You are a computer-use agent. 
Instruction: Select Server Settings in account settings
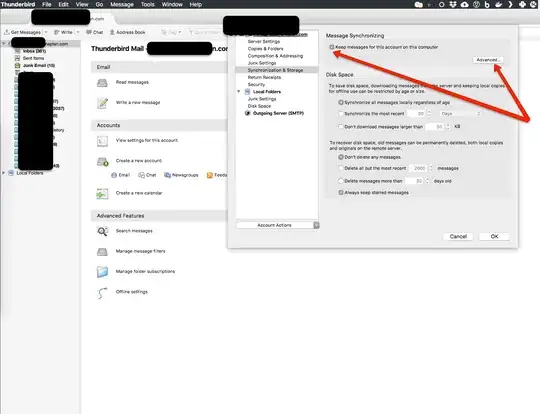pyautogui.click(x=264, y=42)
